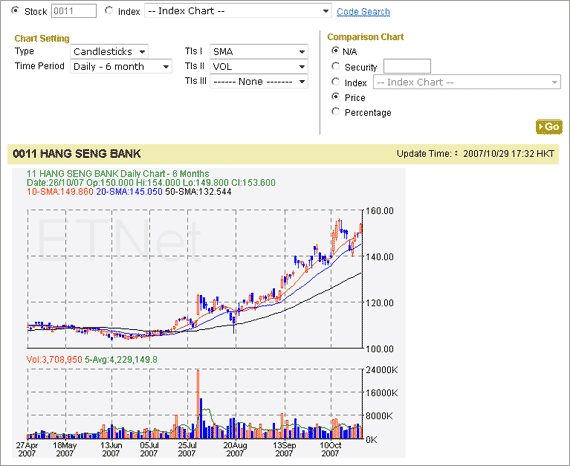Click the 16000K volume axis label
This screenshot has height=466, width=570.
point(382,393)
